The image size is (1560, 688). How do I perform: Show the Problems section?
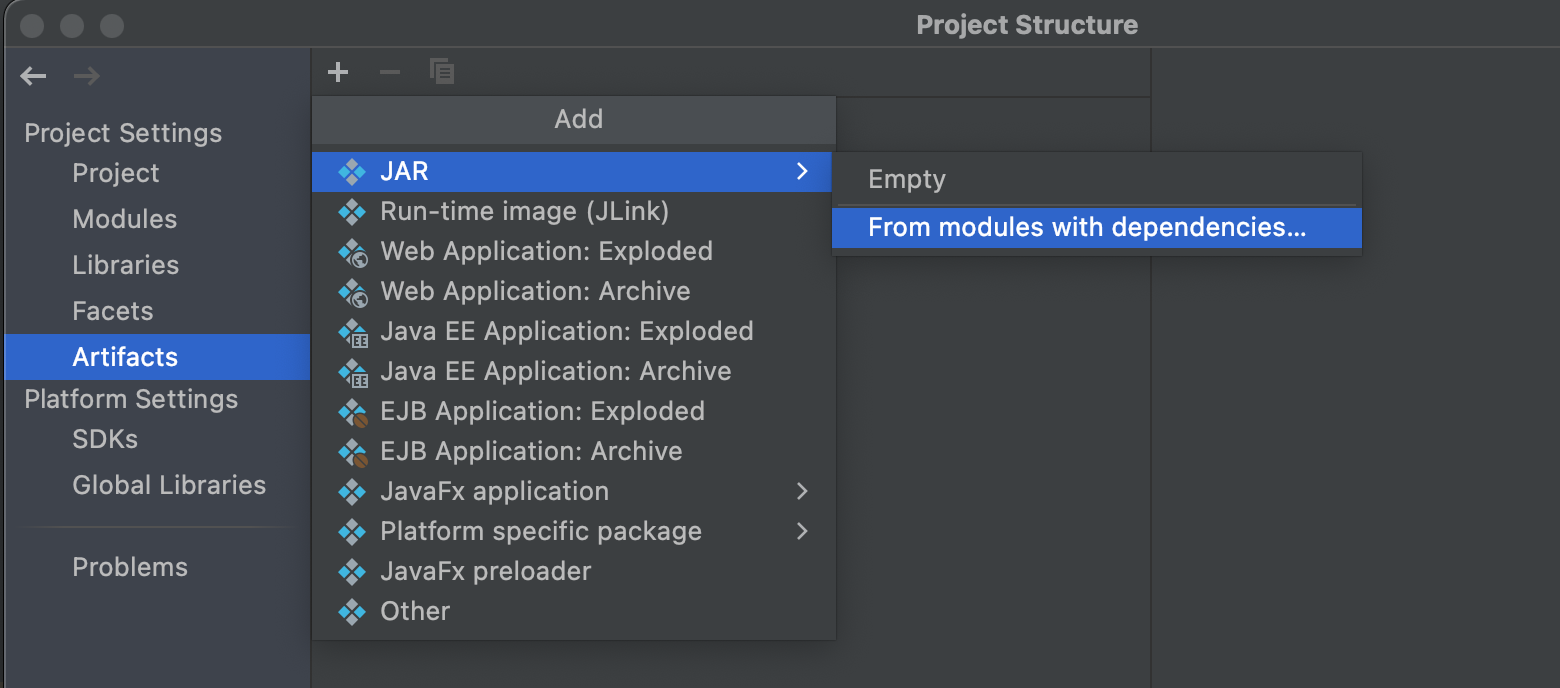coord(130,567)
